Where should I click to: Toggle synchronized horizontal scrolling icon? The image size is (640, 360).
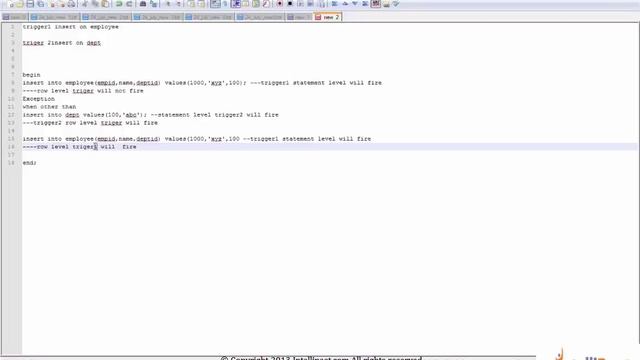201,4
